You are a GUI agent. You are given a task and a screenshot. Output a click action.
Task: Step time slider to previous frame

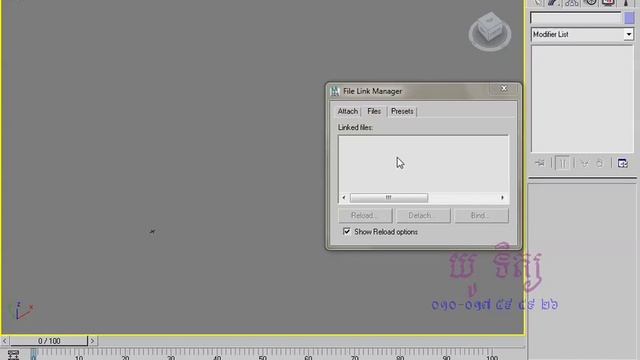pos(4,340)
